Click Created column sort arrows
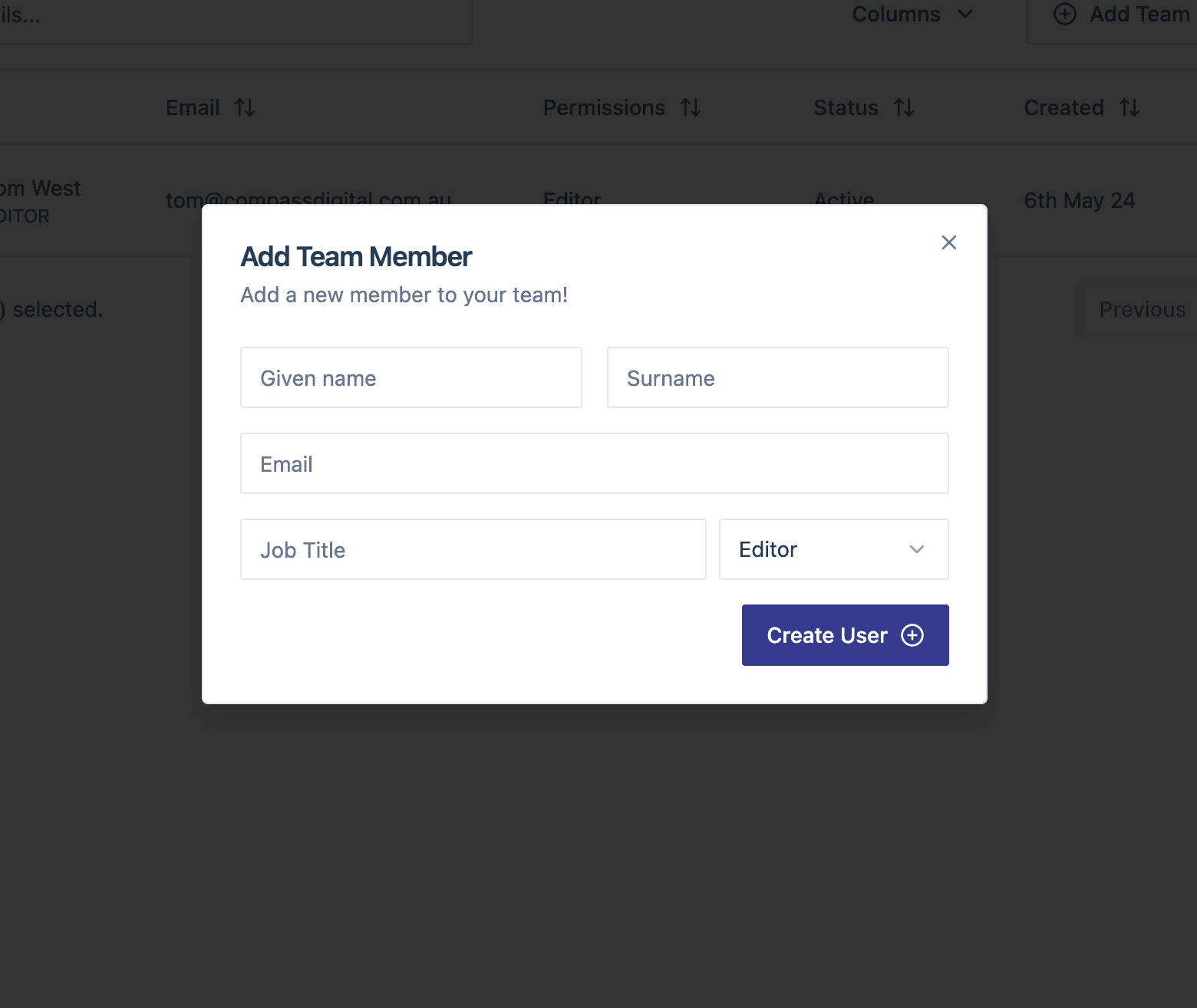The width and height of the screenshot is (1197, 1008). (x=1129, y=108)
